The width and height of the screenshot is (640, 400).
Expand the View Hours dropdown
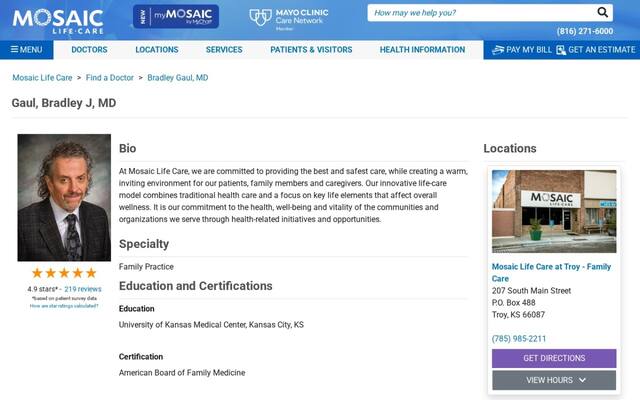(x=554, y=380)
